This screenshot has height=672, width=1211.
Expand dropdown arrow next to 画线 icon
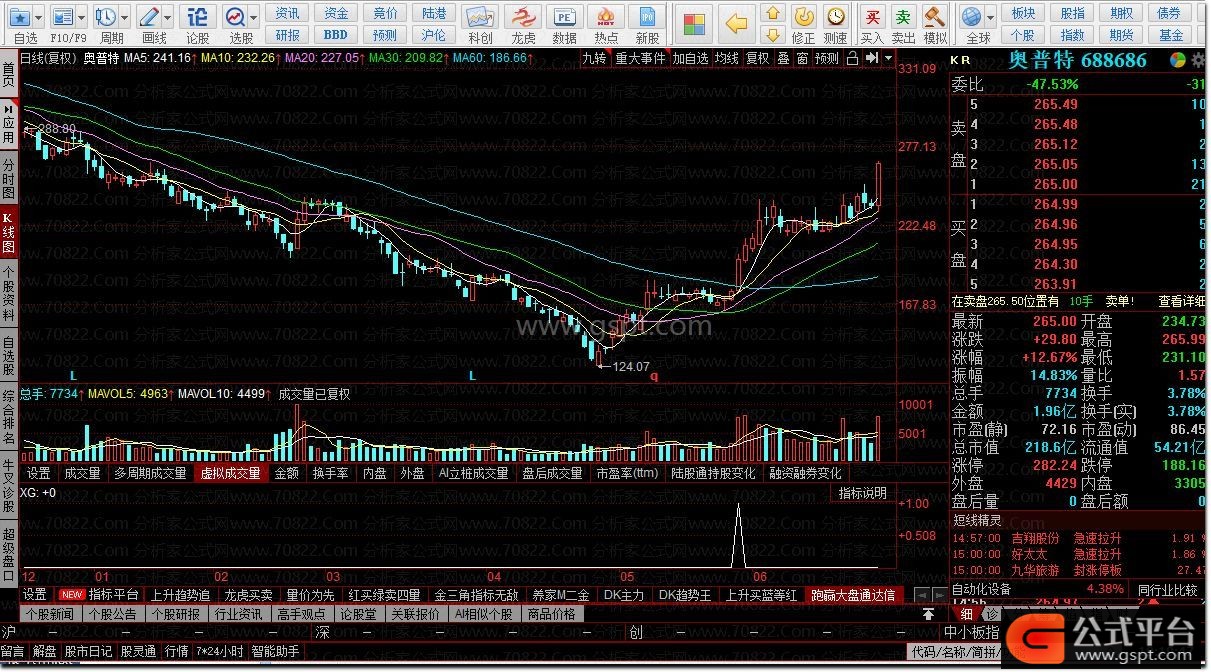(x=166, y=17)
